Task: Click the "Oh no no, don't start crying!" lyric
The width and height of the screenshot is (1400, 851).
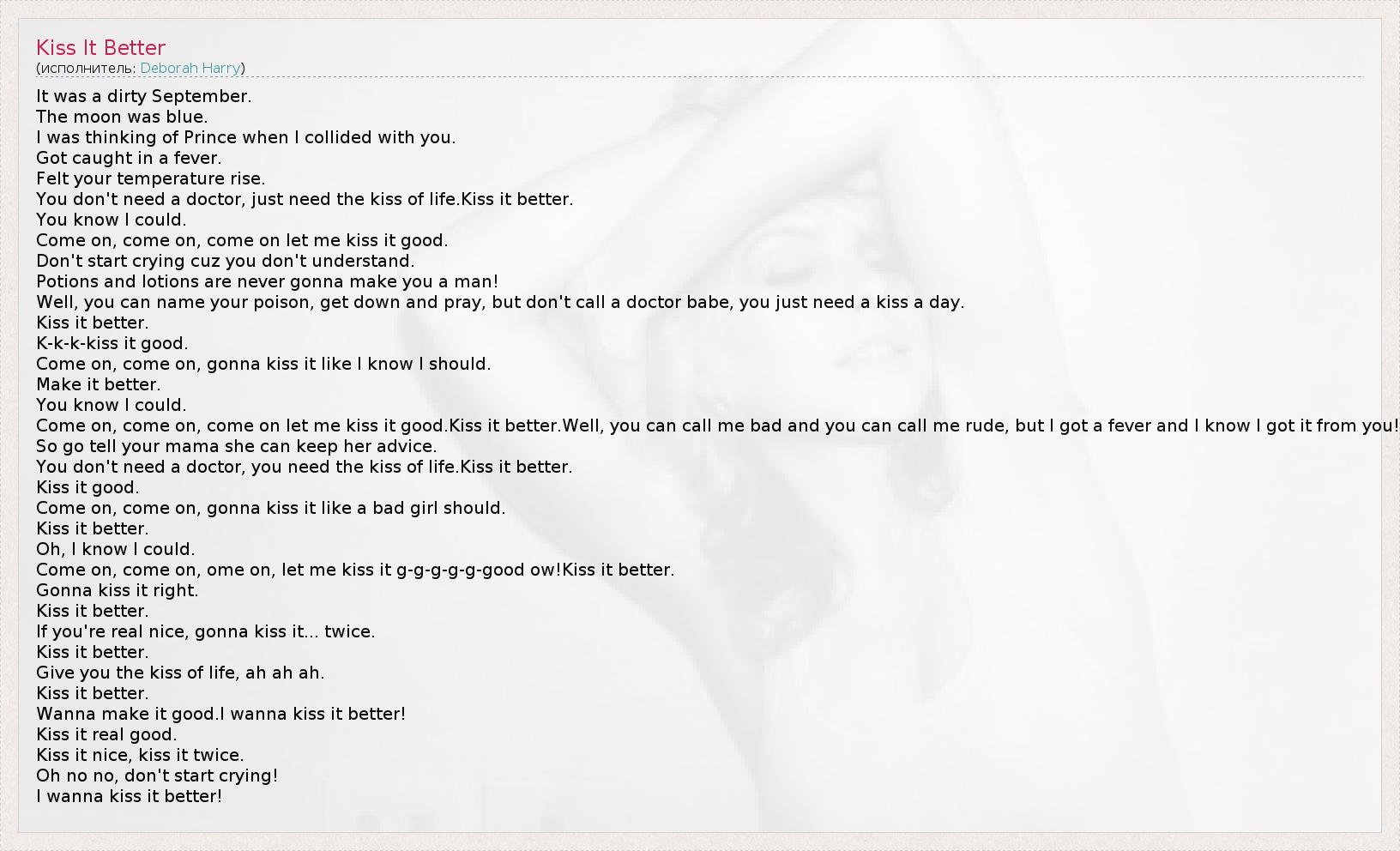Action: (157, 776)
